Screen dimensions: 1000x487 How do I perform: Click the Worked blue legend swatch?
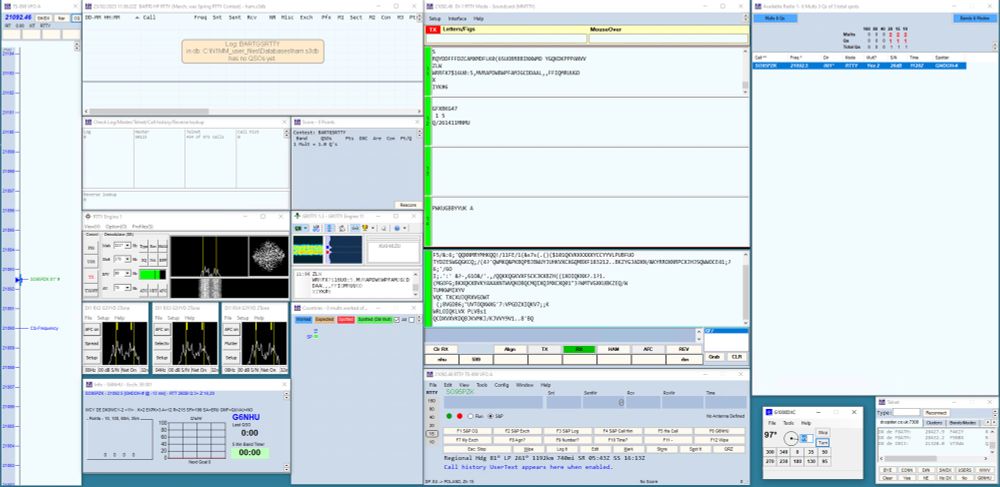tap(303, 319)
